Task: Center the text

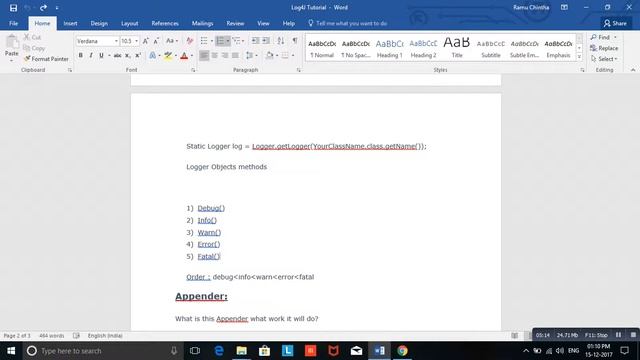Action: (x=215, y=56)
